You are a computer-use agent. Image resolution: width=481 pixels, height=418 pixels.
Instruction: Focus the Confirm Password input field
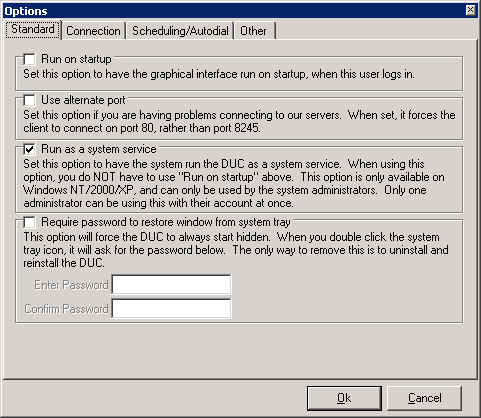pyautogui.click(x=171, y=308)
